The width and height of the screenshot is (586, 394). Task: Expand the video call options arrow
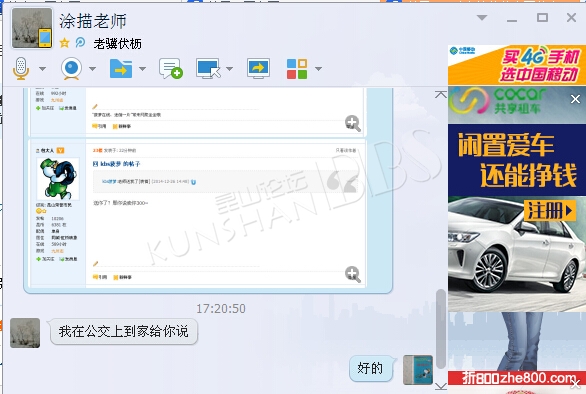click(x=92, y=69)
